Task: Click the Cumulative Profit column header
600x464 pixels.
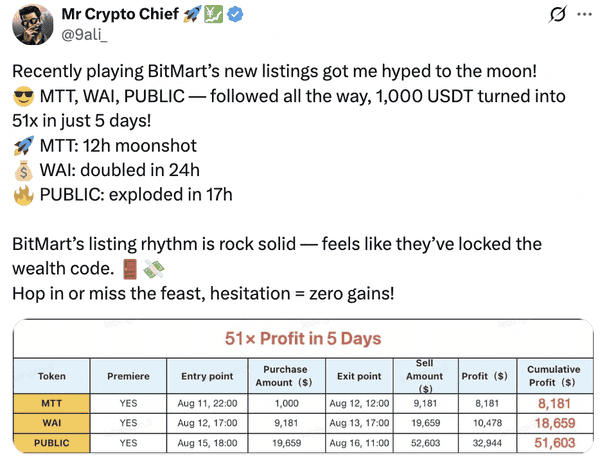Action: 553,376
